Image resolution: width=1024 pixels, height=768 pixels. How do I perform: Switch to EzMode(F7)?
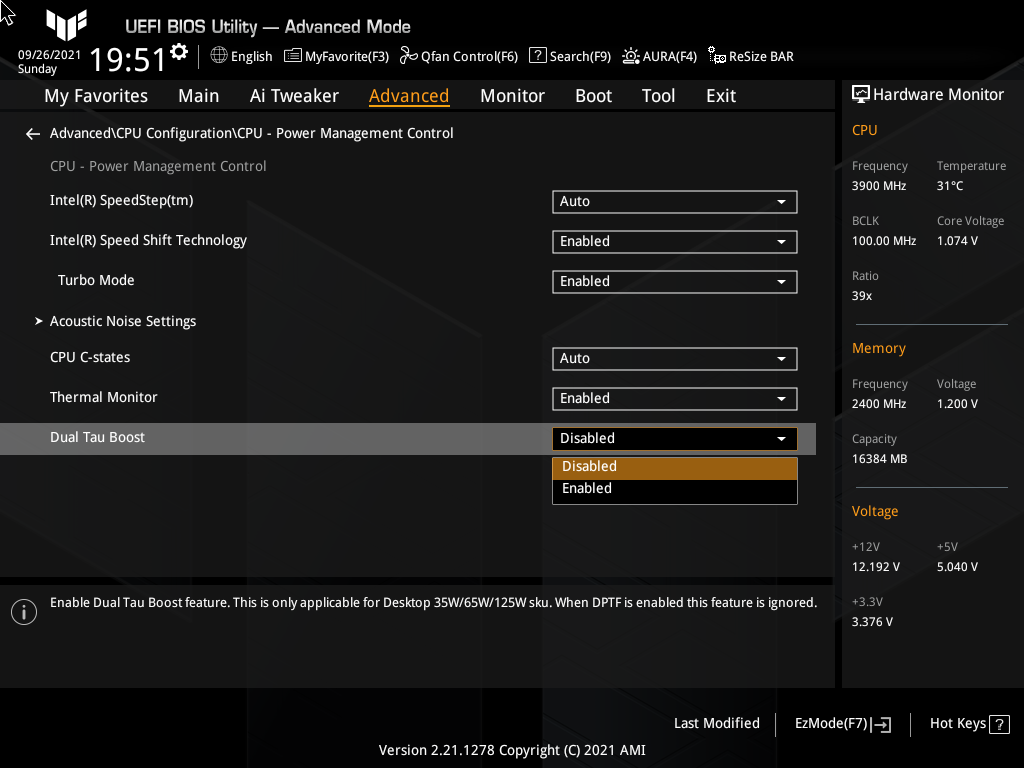tap(841, 723)
